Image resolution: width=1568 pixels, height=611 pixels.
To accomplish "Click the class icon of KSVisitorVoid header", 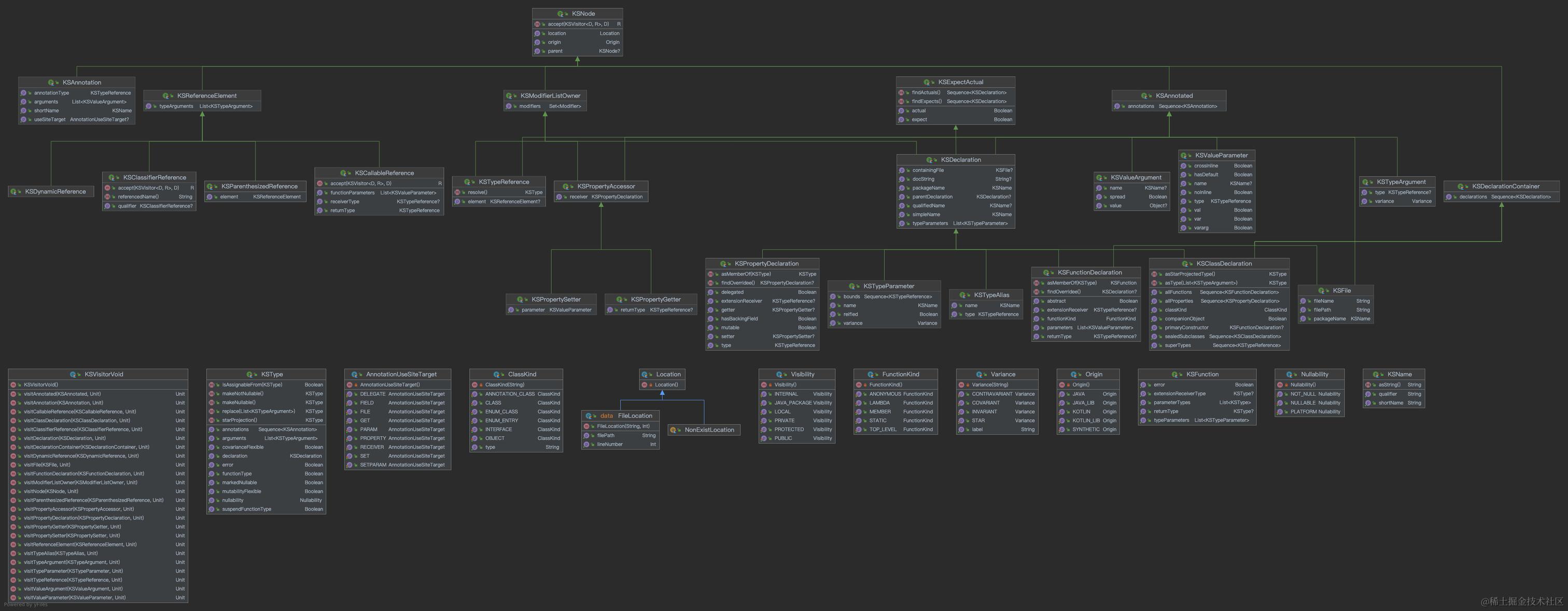I will coord(74,374).
